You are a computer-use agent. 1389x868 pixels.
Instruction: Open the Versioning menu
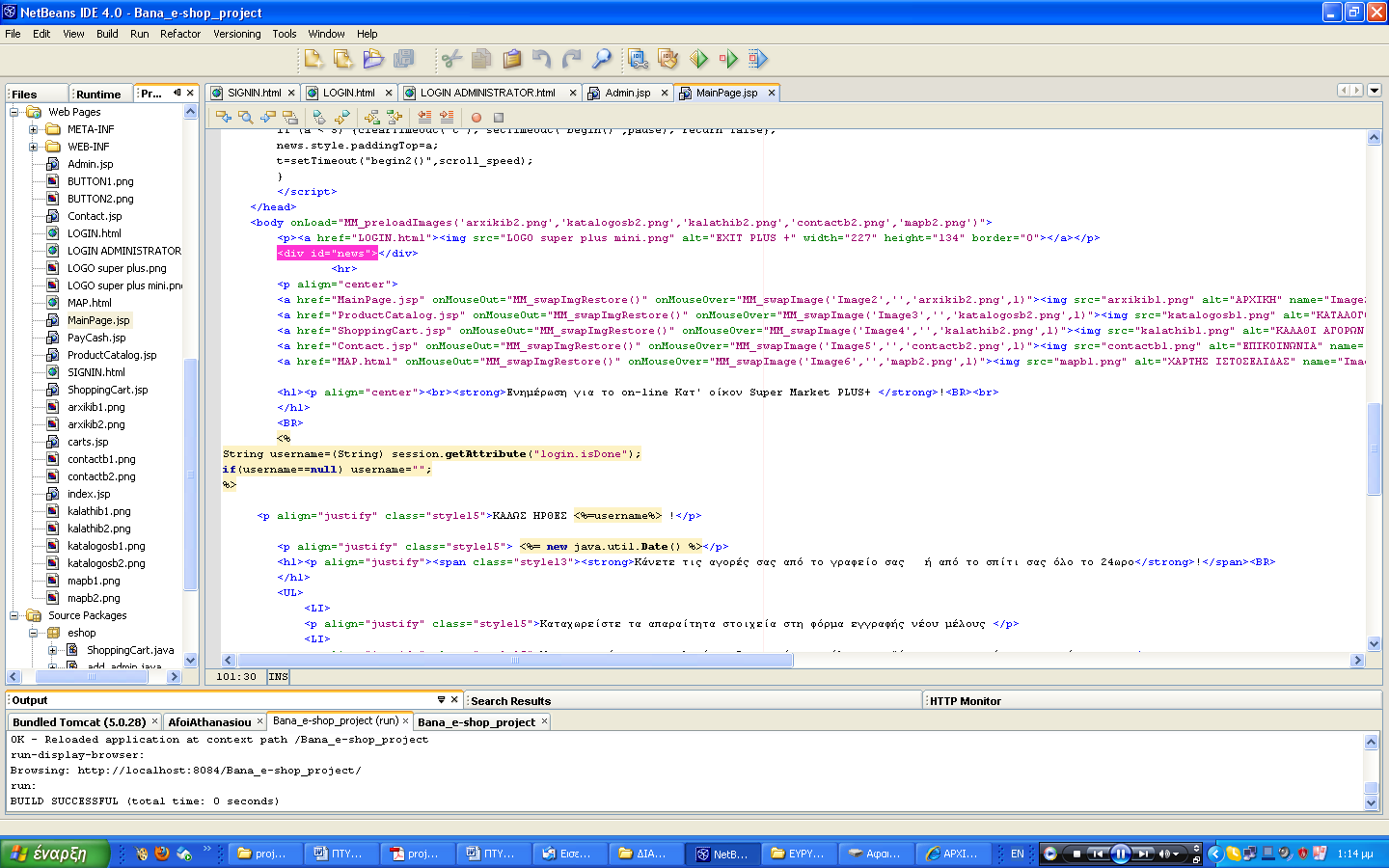click(x=237, y=34)
